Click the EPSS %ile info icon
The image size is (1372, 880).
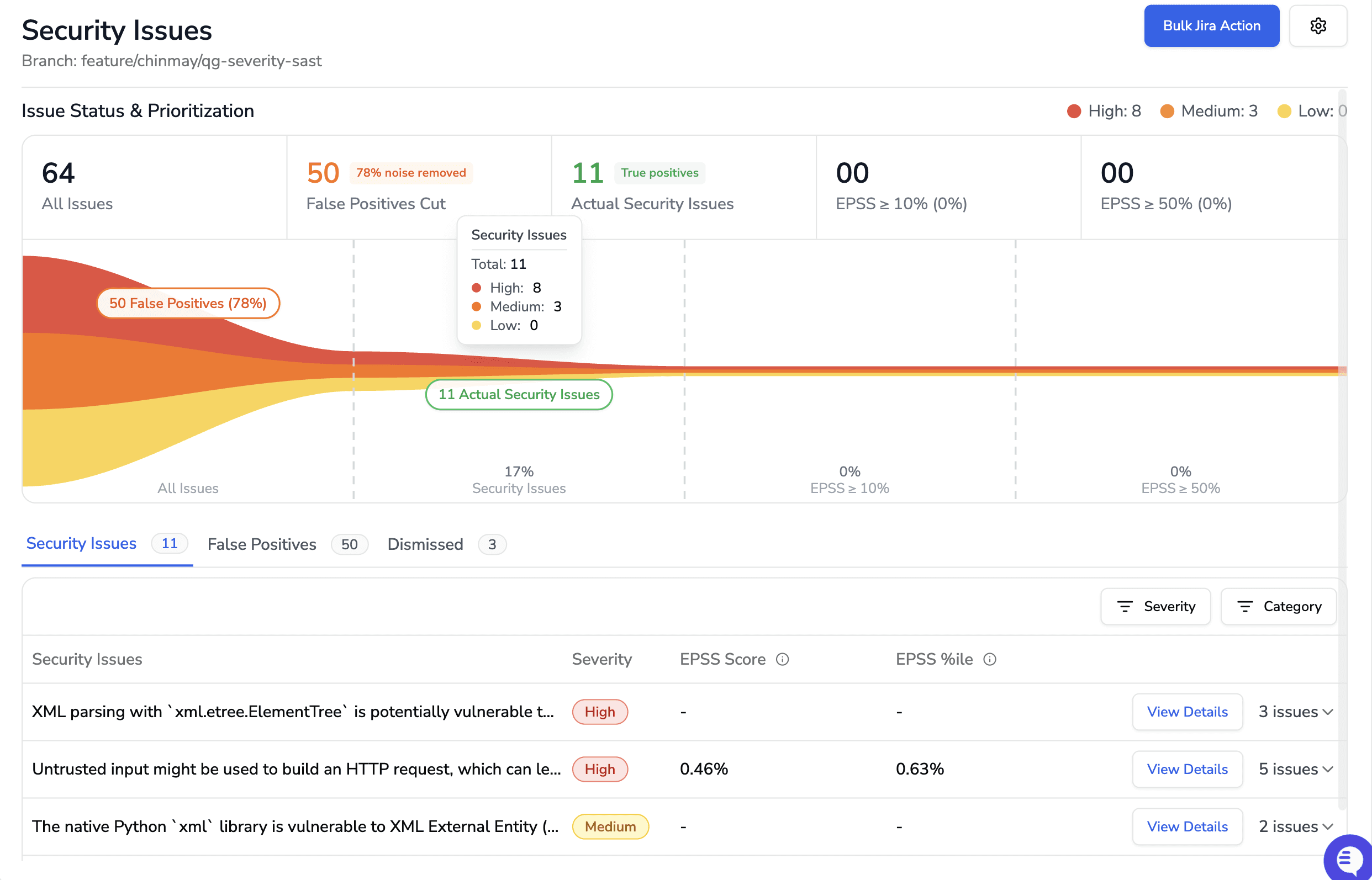(x=990, y=659)
